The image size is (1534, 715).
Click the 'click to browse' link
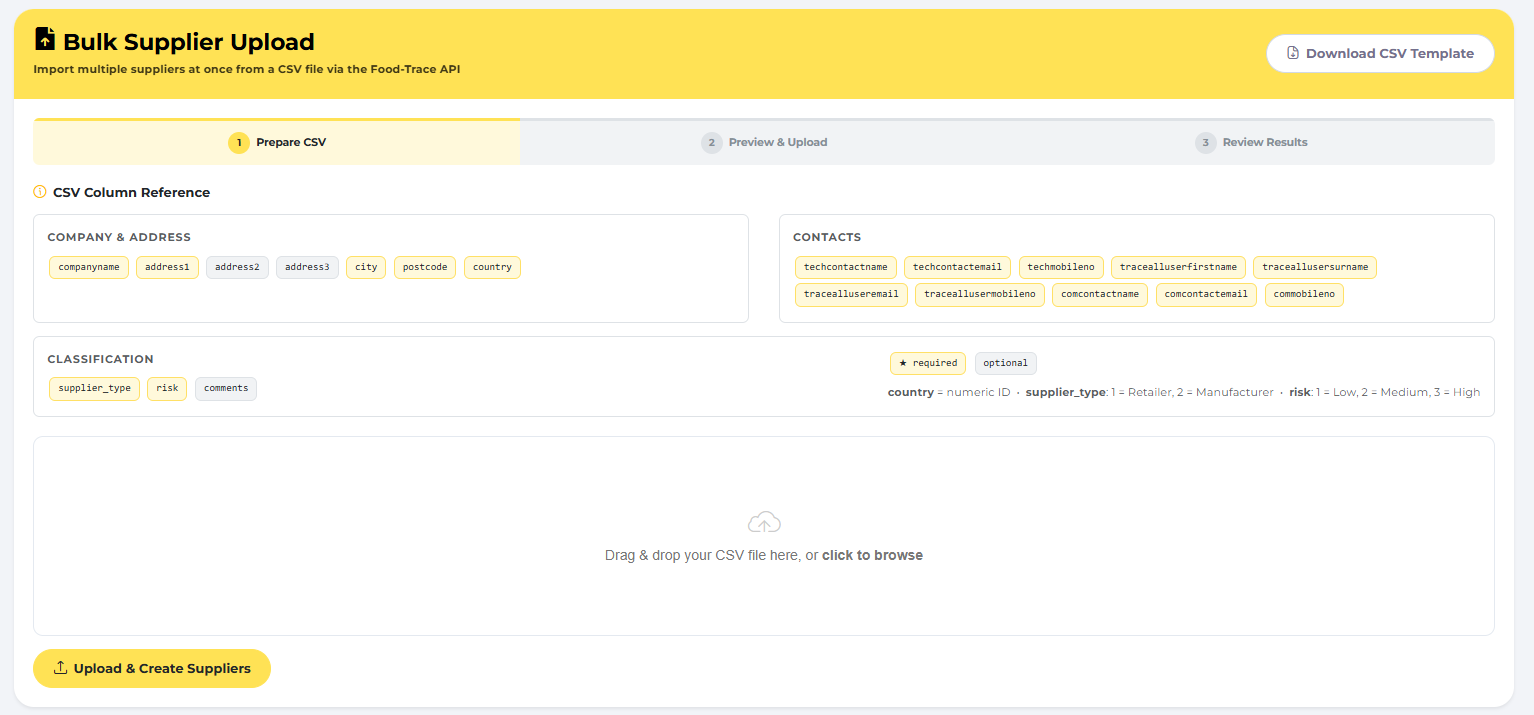[x=872, y=555]
